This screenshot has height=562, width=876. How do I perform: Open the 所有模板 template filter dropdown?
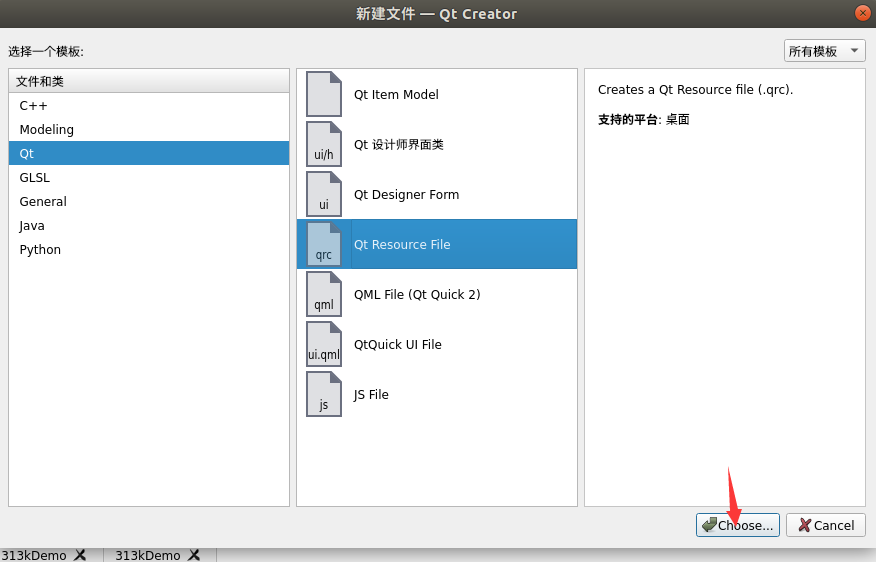point(825,51)
